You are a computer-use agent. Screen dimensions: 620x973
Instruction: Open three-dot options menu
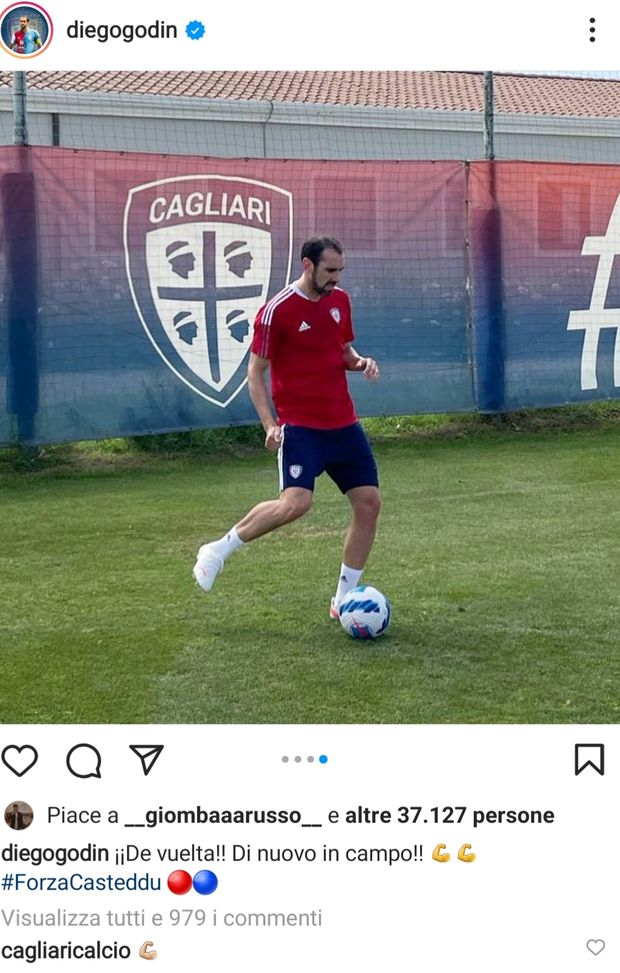(592, 30)
